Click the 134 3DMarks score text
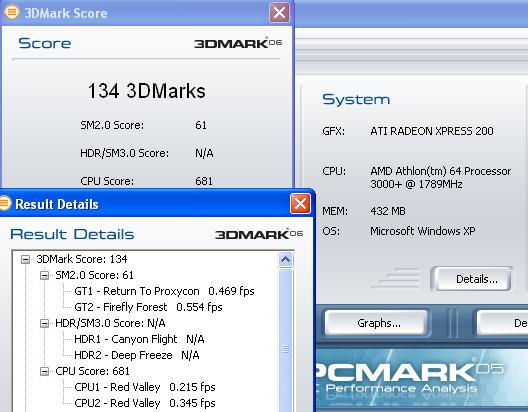The image size is (528, 412). point(146,91)
